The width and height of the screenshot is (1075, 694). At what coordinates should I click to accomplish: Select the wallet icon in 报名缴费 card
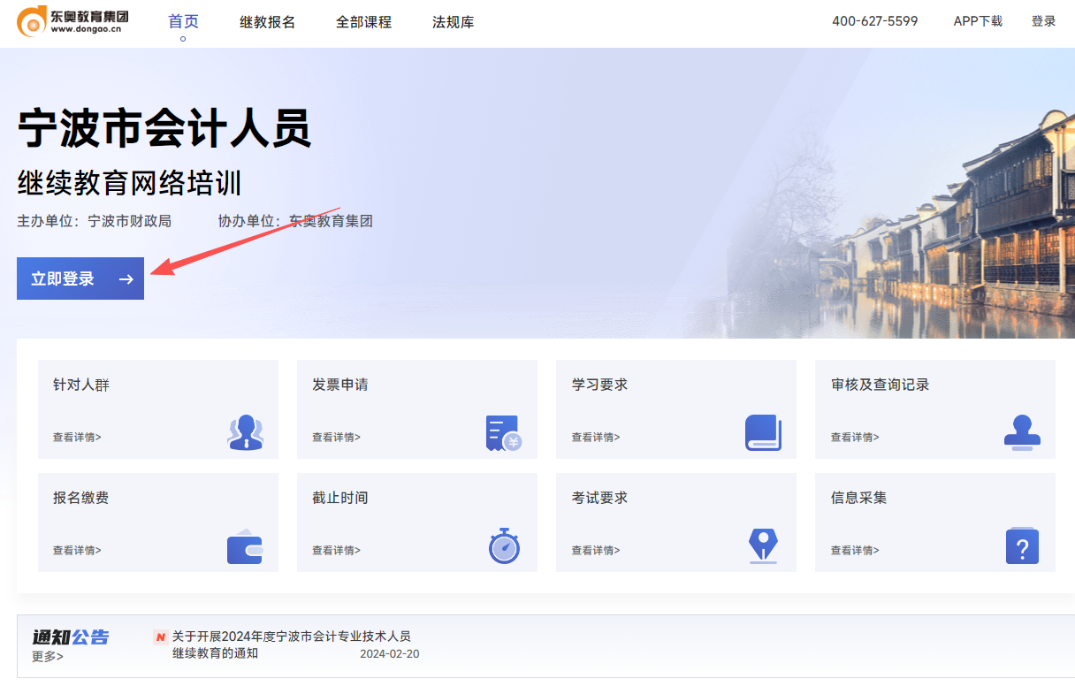click(245, 545)
